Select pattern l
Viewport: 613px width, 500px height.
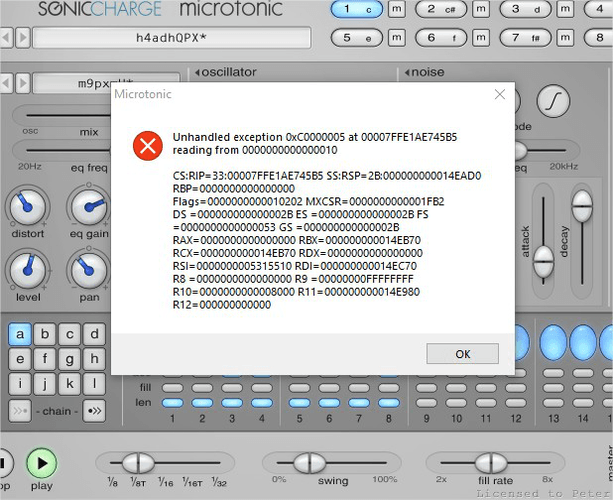94,384
